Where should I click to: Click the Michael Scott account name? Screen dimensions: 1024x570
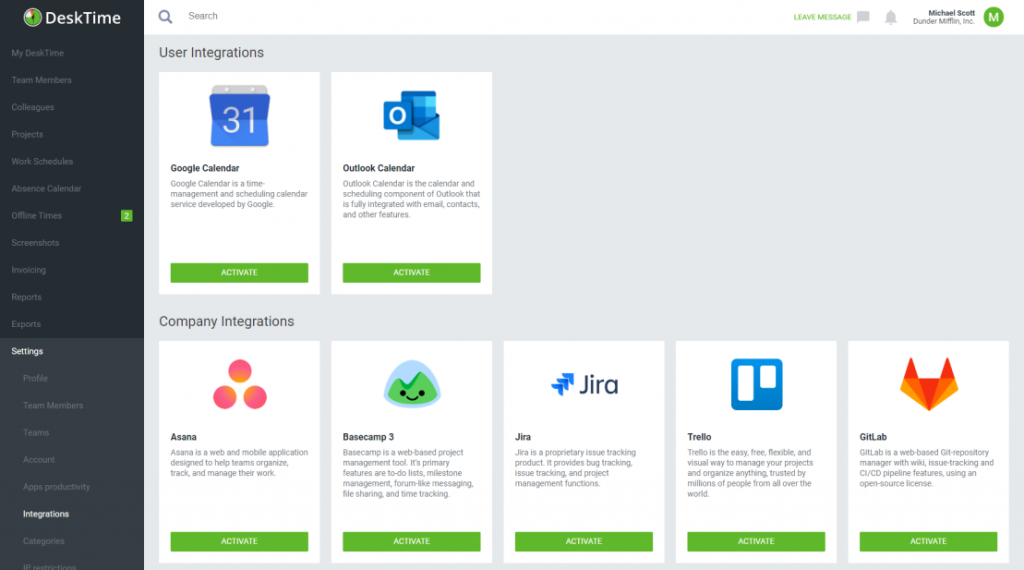click(951, 13)
